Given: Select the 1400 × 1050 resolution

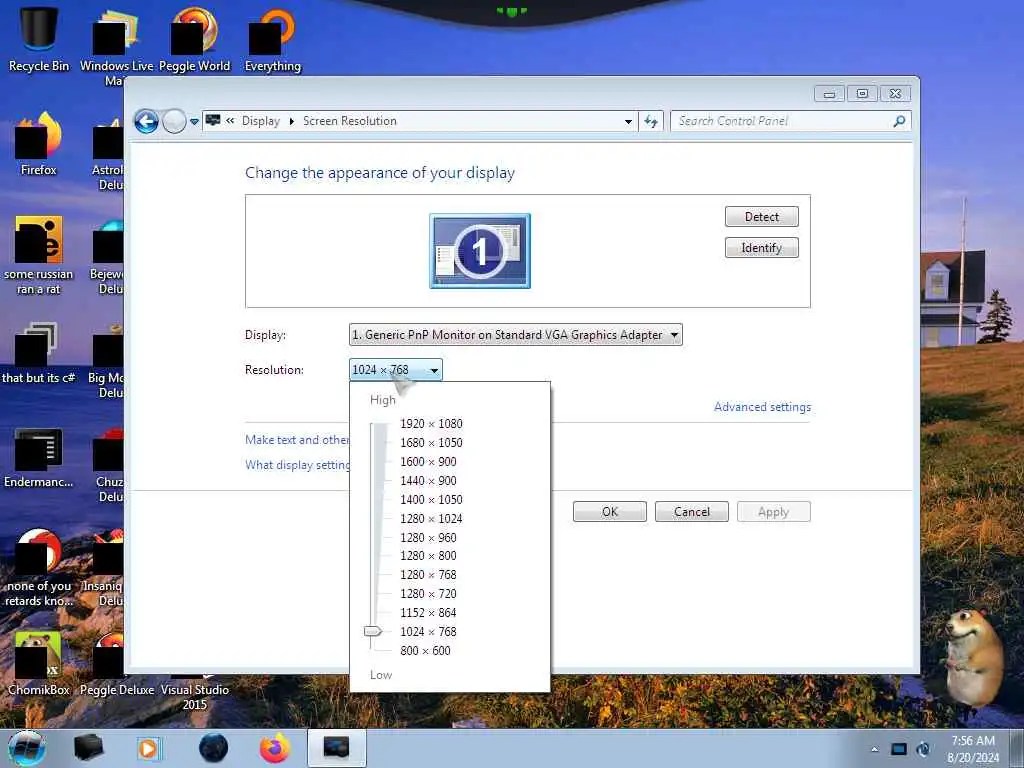Looking at the screenshot, I should tap(431, 499).
